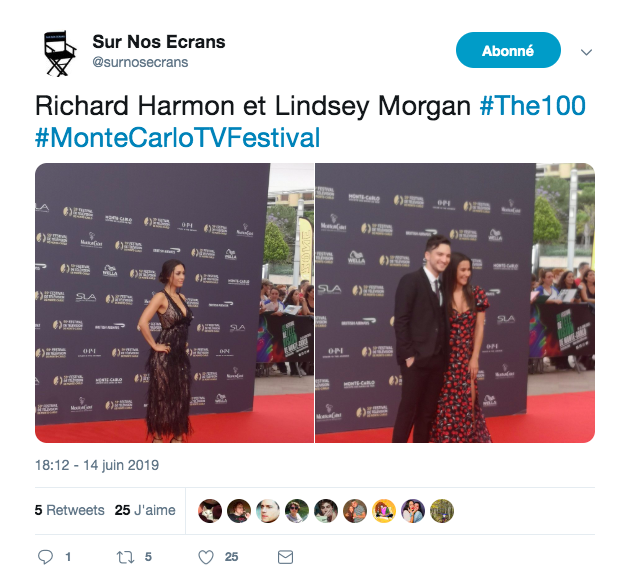Click Sur Nos Ecrans display name
634x588 pixels.
[159, 42]
